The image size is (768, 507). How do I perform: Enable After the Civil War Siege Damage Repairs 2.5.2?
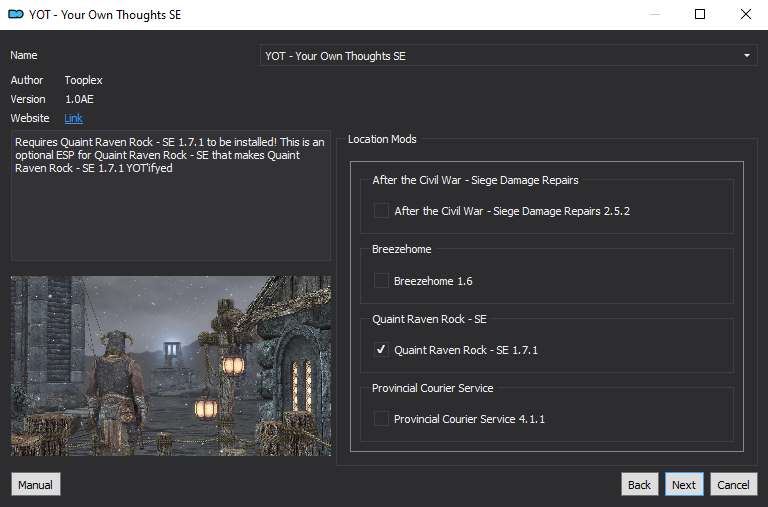(381, 211)
